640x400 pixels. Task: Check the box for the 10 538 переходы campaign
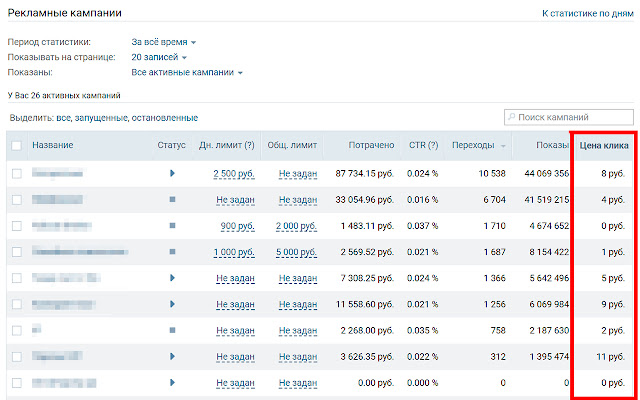coord(17,174)
